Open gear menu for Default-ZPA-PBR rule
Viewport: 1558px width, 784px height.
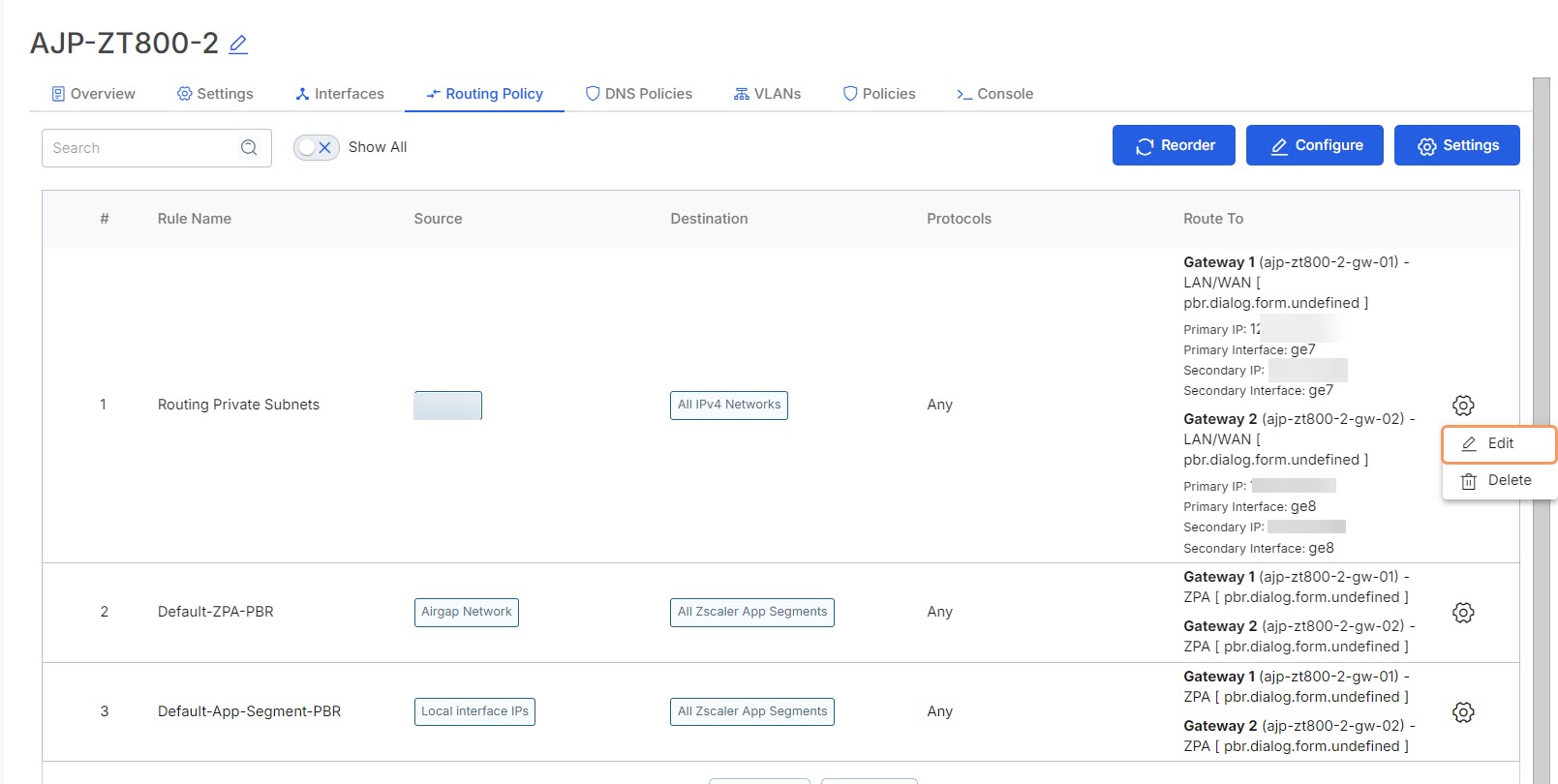click(1463, 613)
